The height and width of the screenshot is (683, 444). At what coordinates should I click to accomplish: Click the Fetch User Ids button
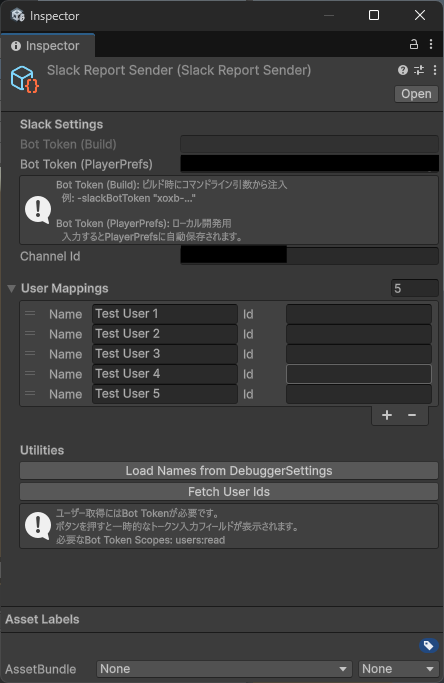tap(229, 492)
